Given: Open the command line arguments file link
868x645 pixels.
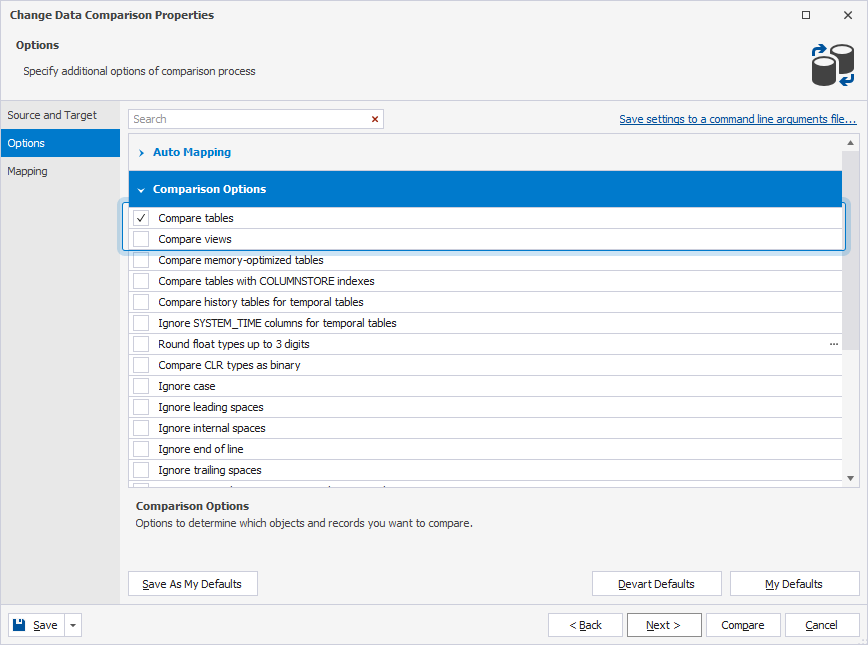Looking at the screenshot, I should (737, 119).
